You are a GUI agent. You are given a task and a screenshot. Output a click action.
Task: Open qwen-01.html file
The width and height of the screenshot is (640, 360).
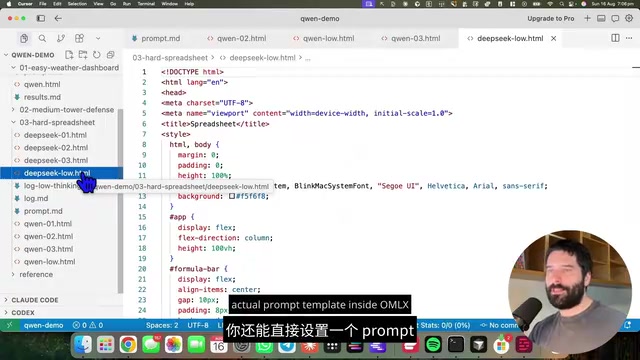[48, 224]
